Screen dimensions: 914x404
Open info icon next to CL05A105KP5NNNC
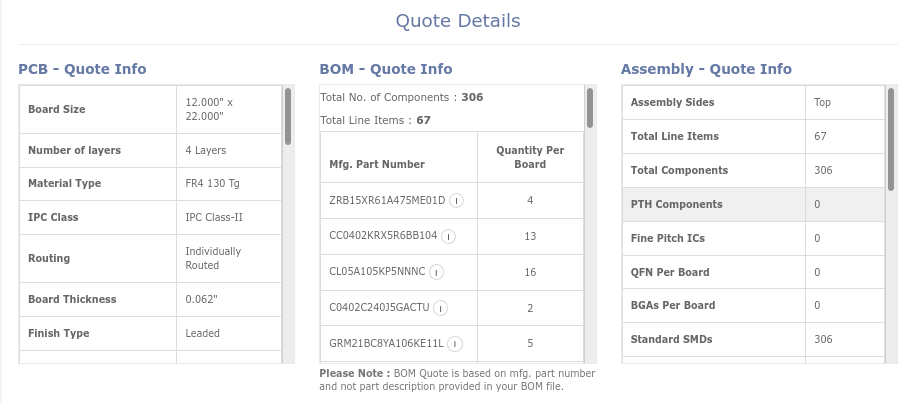click(x=436, y=272)
